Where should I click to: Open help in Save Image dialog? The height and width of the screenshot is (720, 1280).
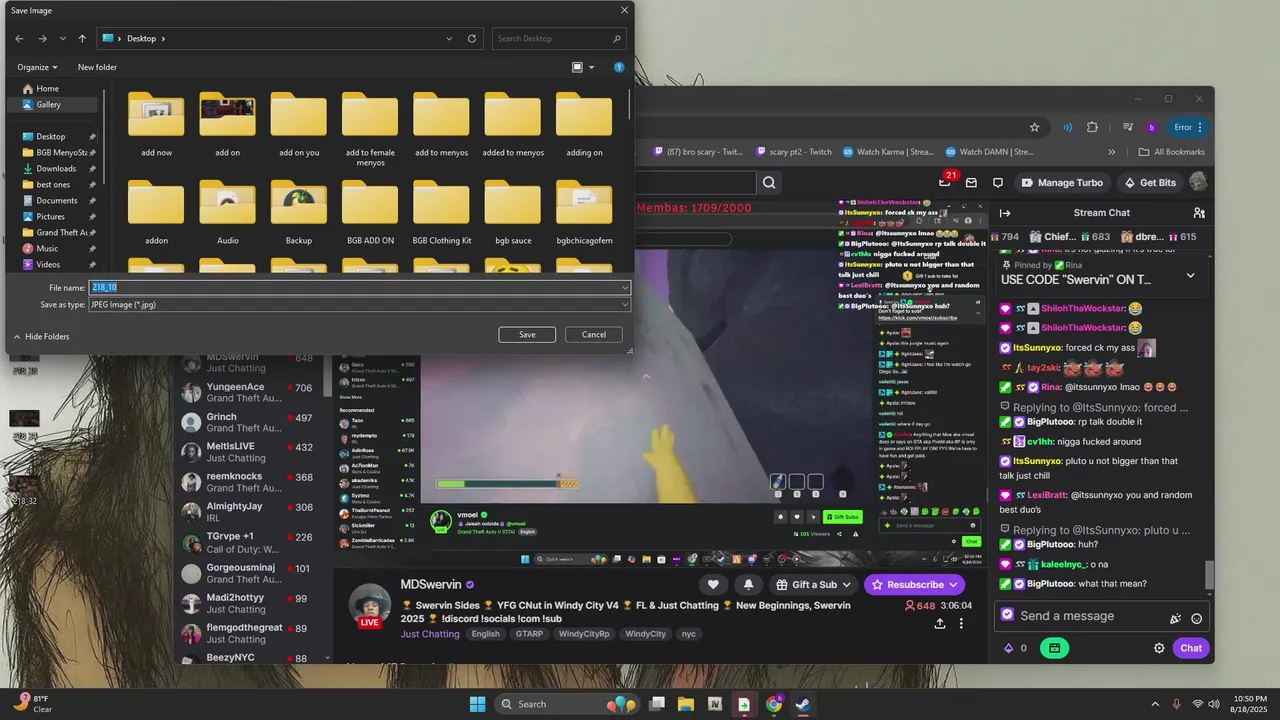(619, 67)
